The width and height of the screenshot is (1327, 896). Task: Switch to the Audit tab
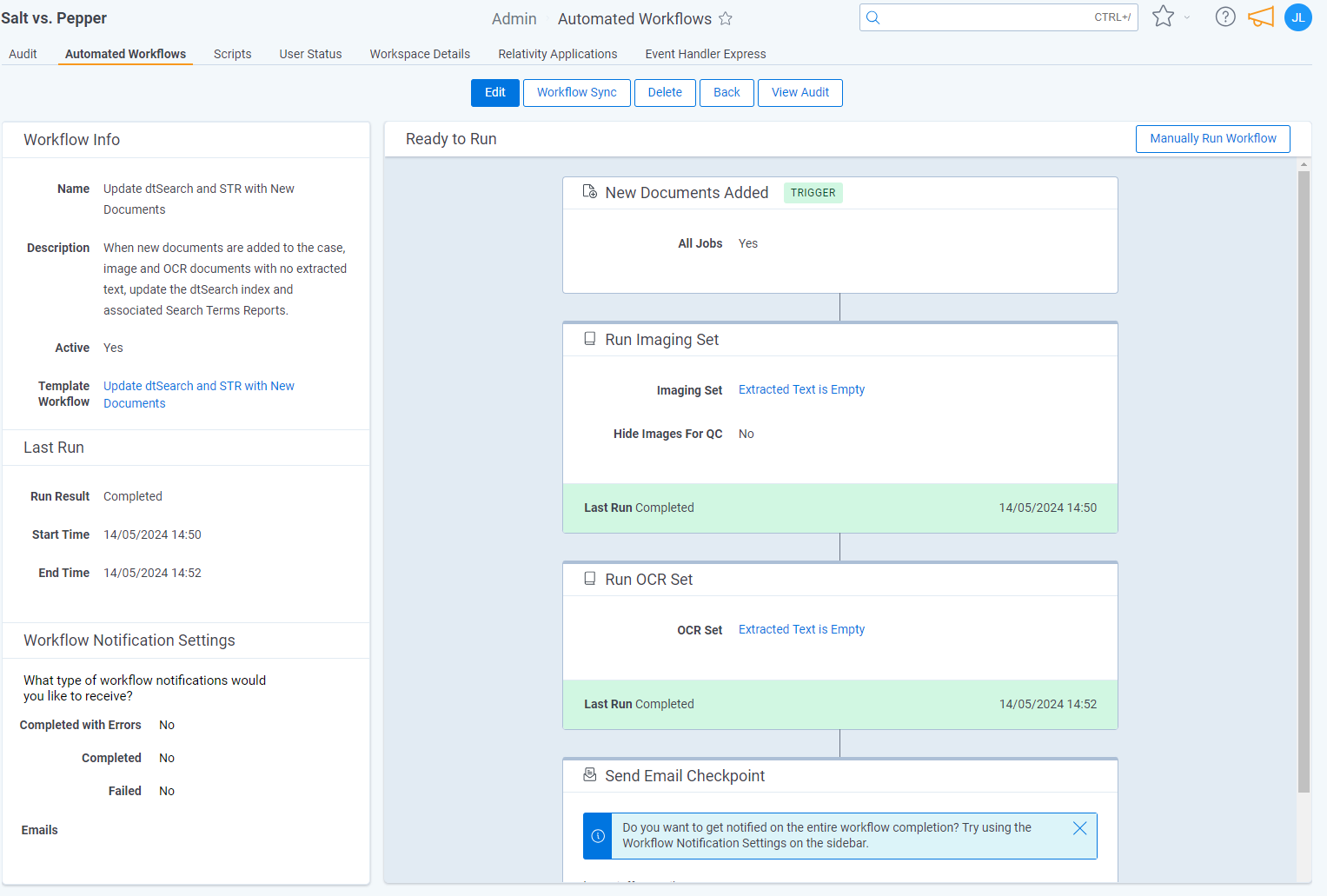(x=23, y=54)
